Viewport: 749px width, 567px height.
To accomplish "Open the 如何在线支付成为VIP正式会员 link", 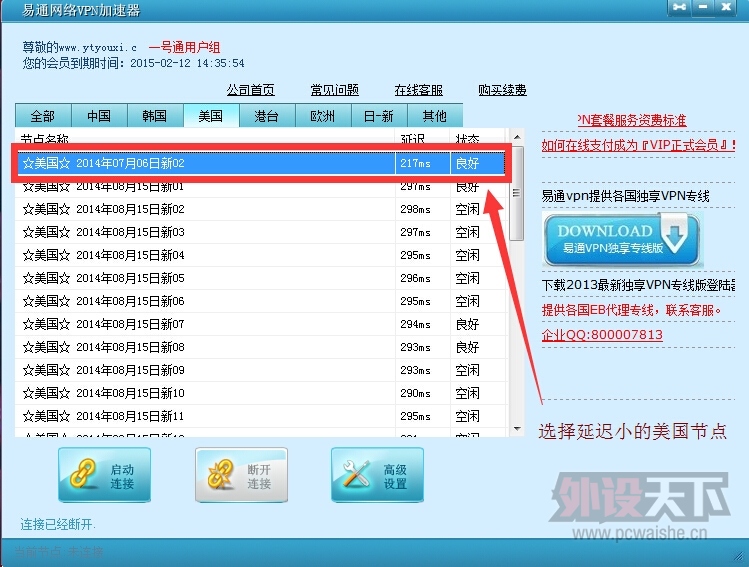I will pos(638,145).
